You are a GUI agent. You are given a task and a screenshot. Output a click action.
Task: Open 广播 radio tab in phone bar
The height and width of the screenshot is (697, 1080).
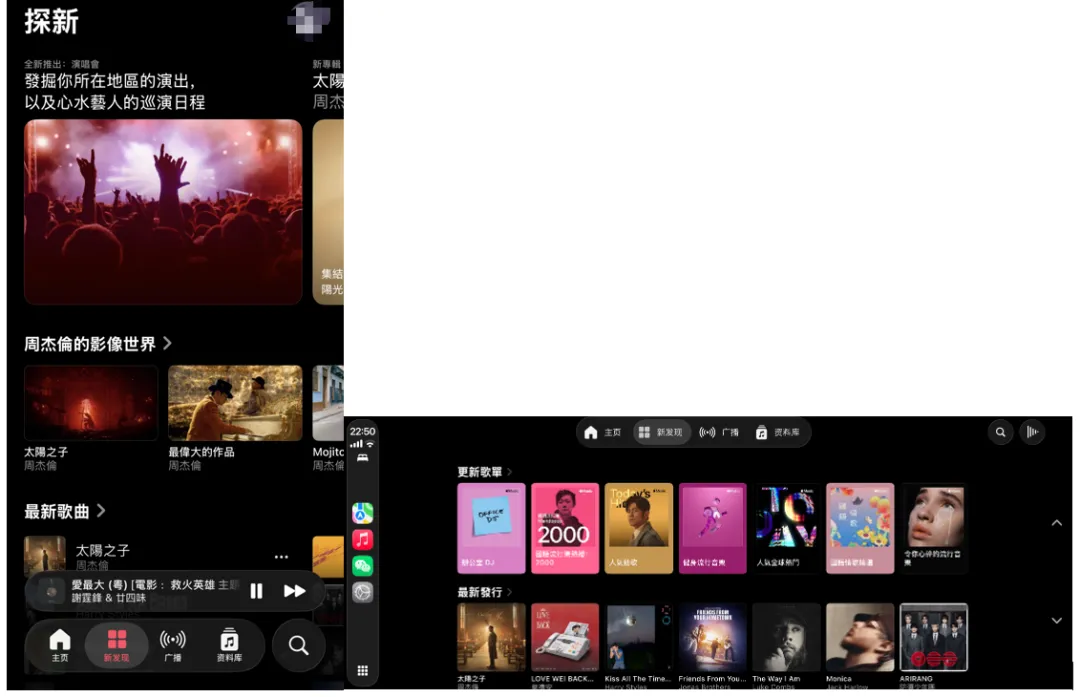[x=172, y=645]
